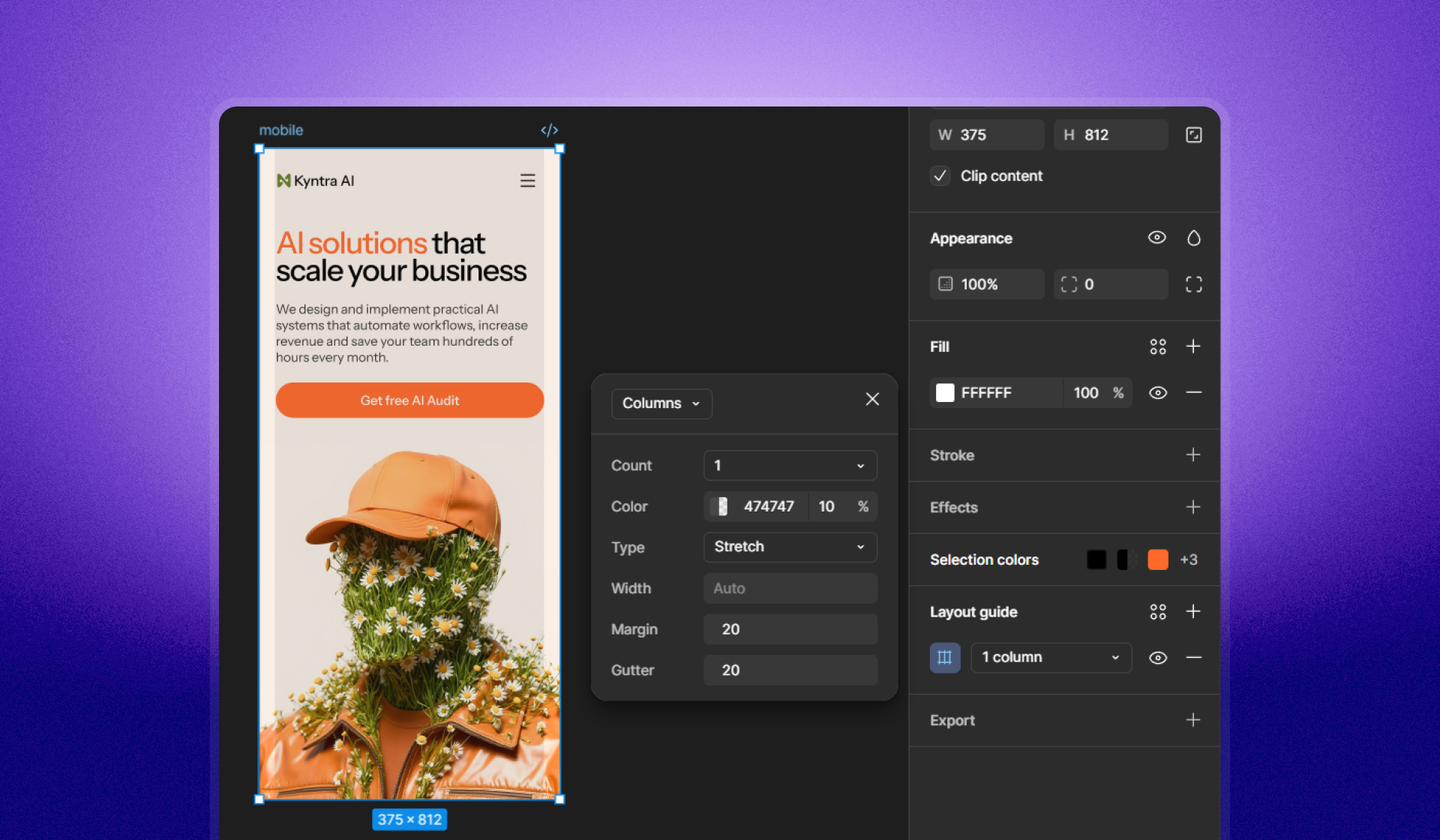Viewport: 1440px width, 840px height.
Task: Hide the 1 column layout guide
Action: pos(1157,658)
